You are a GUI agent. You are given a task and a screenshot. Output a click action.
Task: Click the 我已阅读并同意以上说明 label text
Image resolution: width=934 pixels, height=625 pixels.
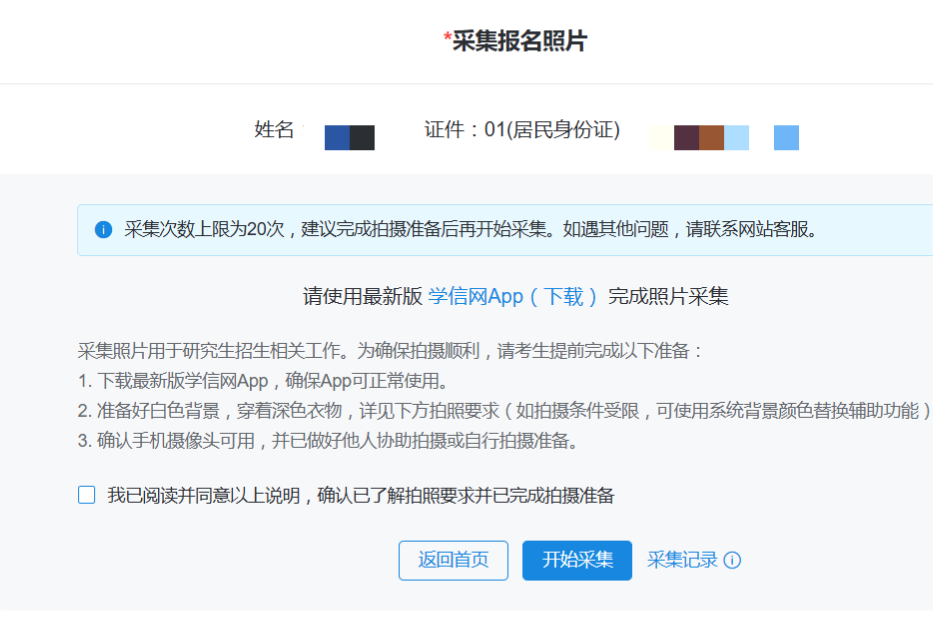click(x=360, y=495)
